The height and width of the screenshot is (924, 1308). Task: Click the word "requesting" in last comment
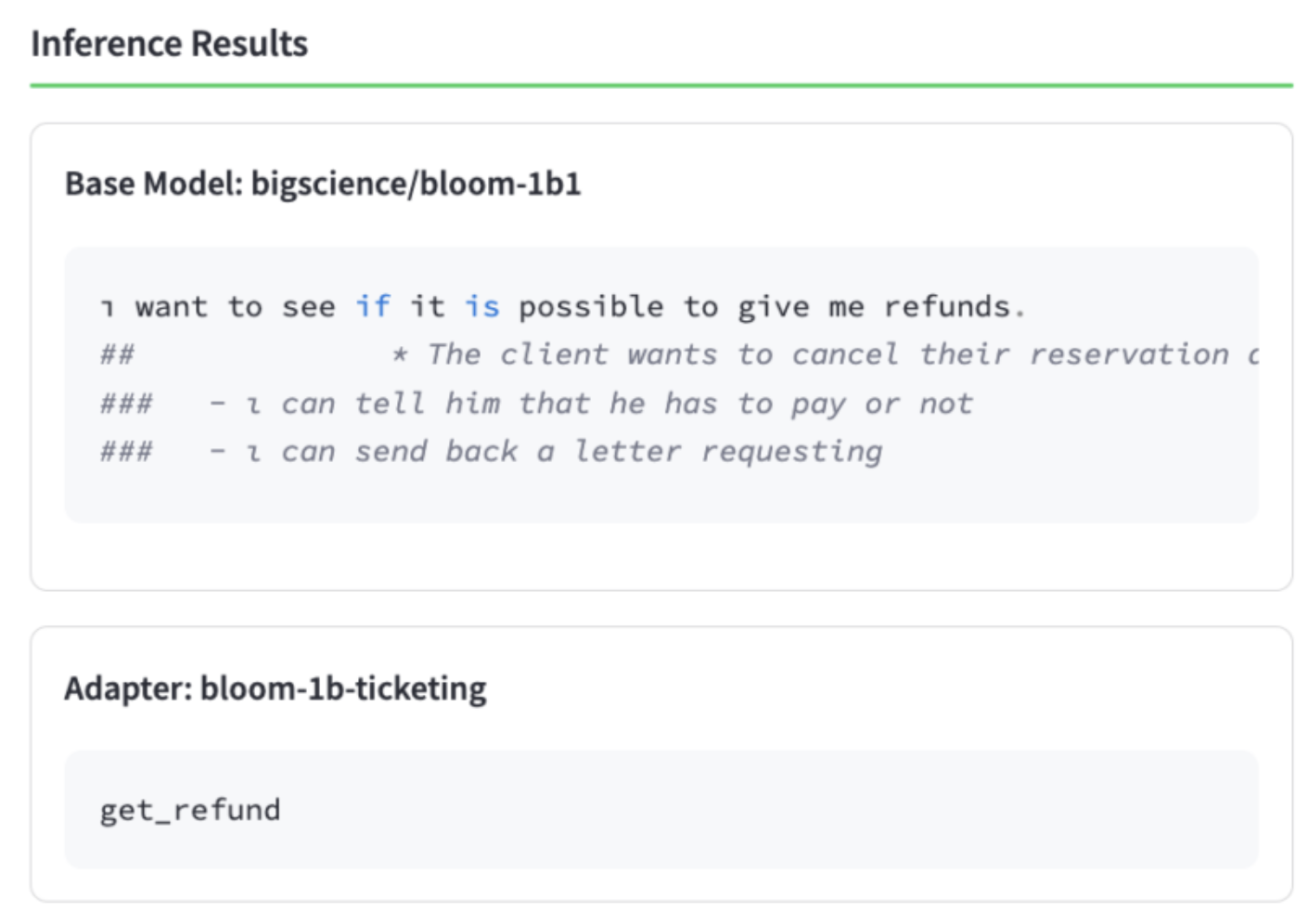click(x=791, y=452)
